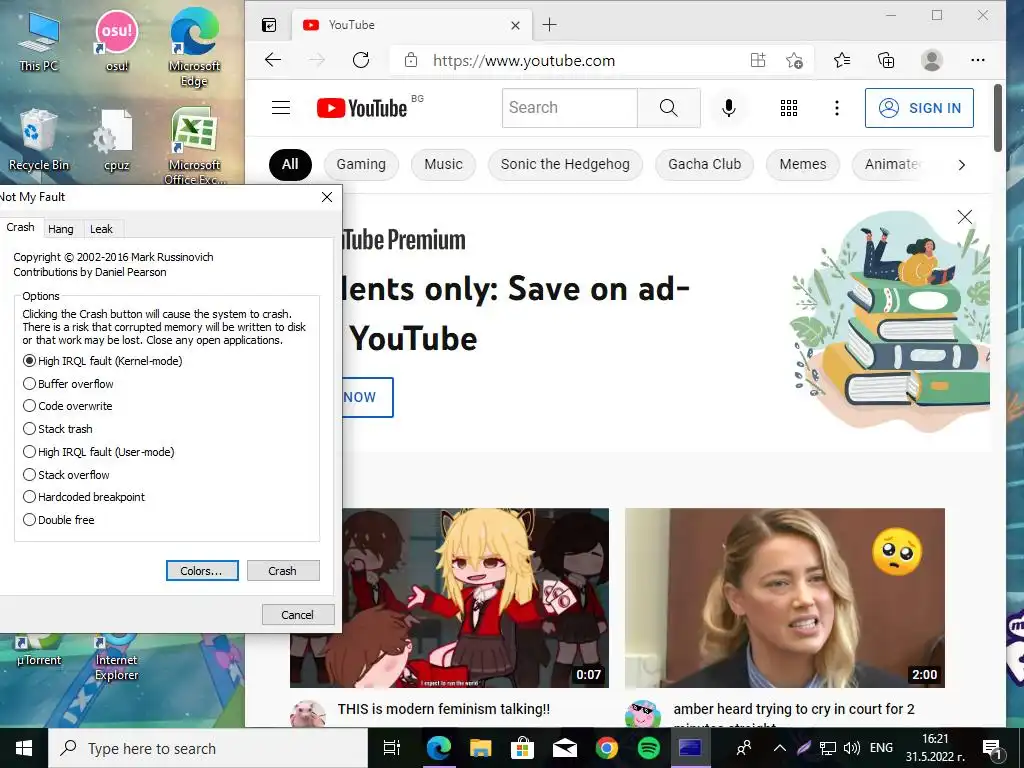
Task: Select the Microsoft Edge desktop shortcut
Action: pos(194,47)
